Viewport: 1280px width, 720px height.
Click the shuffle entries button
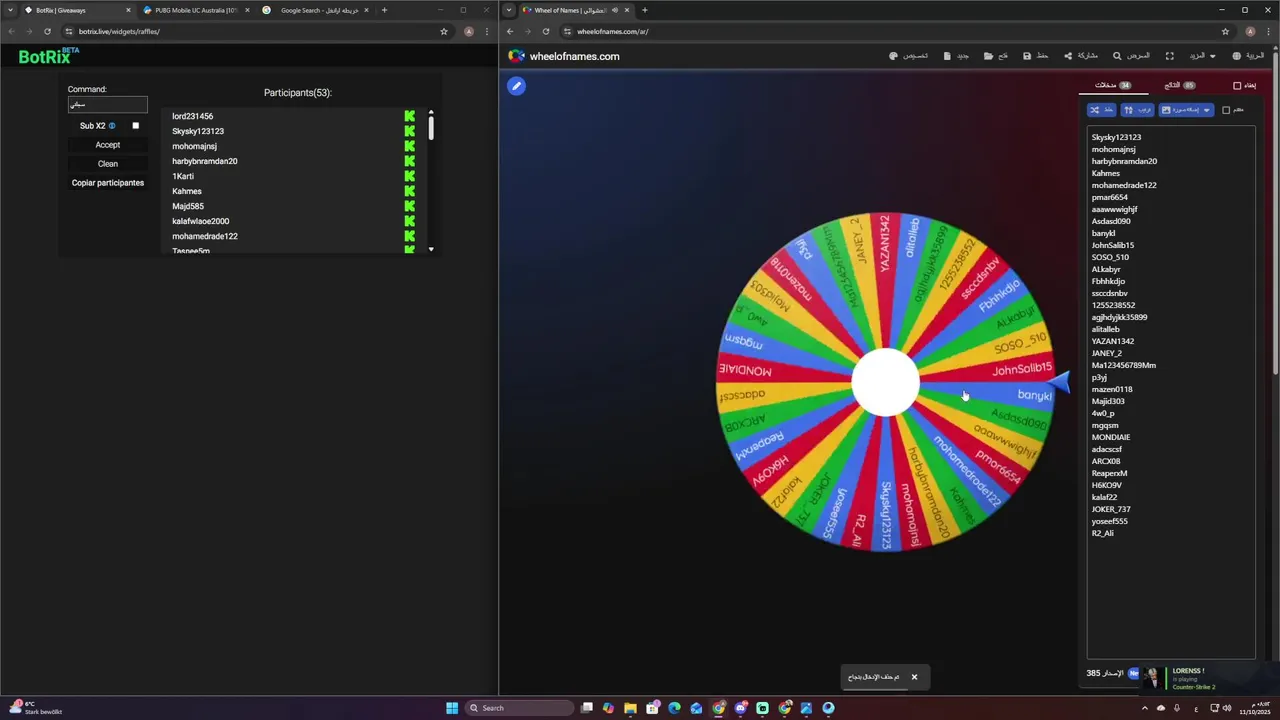[x=1101, y=110]
